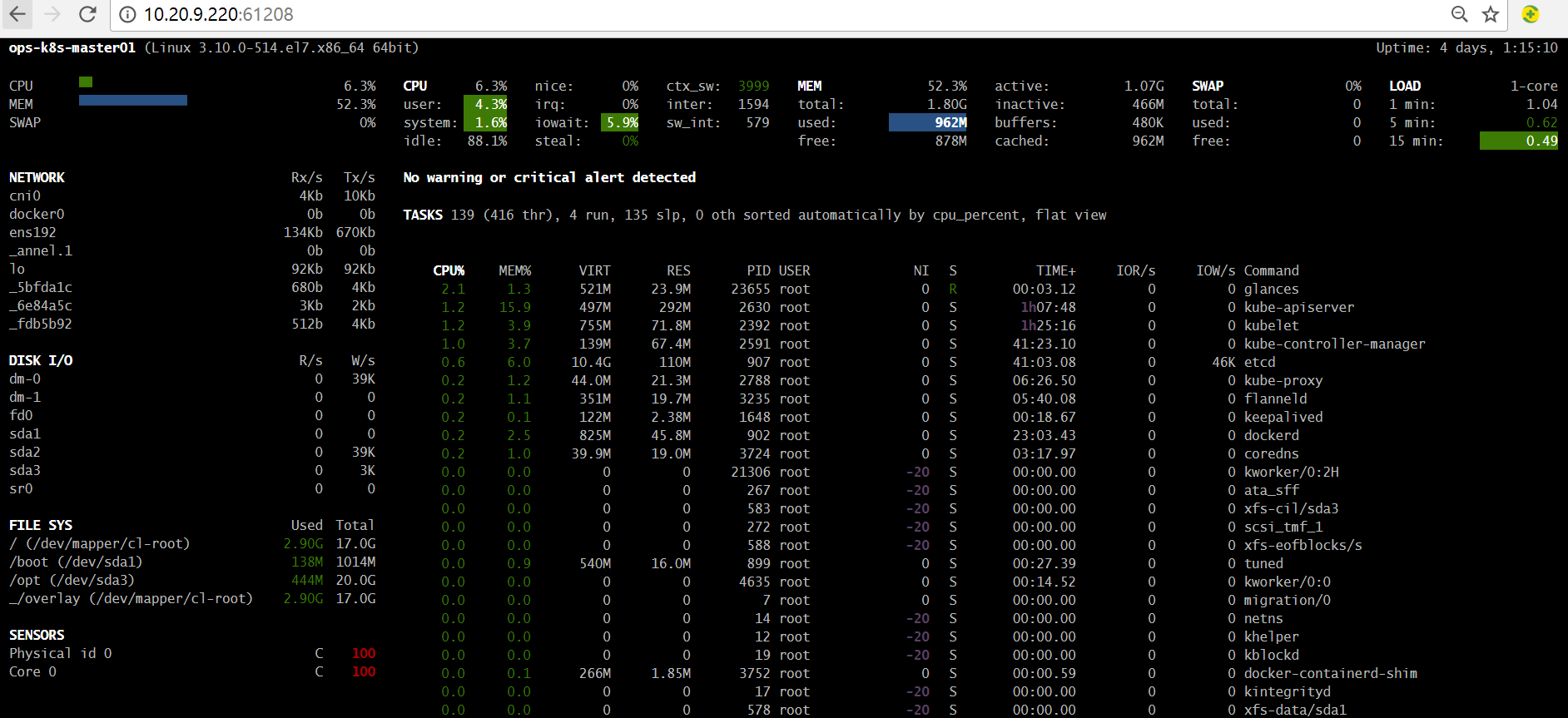The height and width of the screenshot is (718, 1568).
Task: Select the kubelet process
Action: [1271, 325]
